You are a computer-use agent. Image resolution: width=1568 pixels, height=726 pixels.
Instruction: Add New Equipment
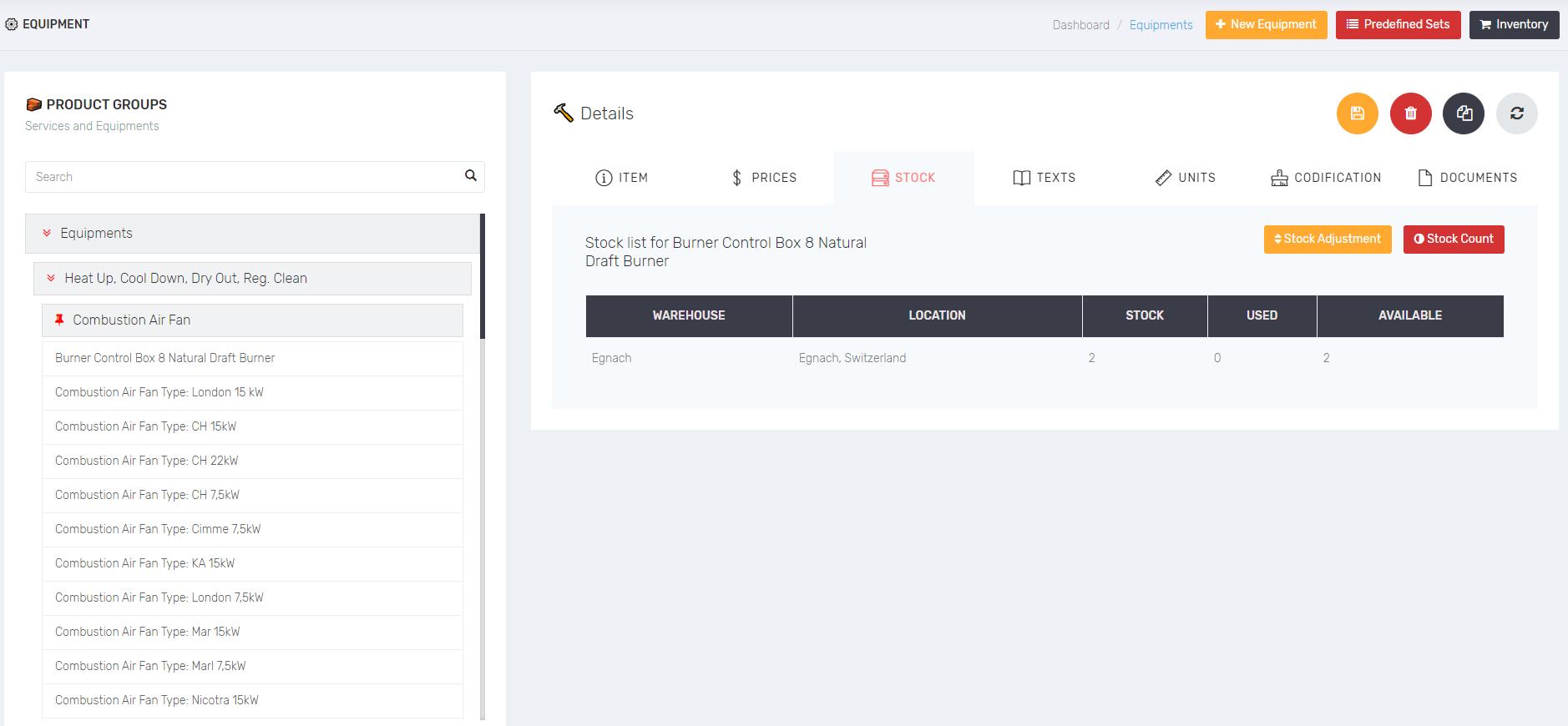(1266, 25)
